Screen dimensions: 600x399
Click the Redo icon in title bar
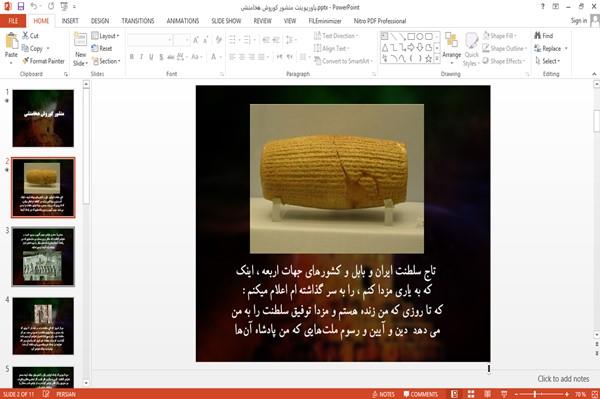tap(51, 6)
